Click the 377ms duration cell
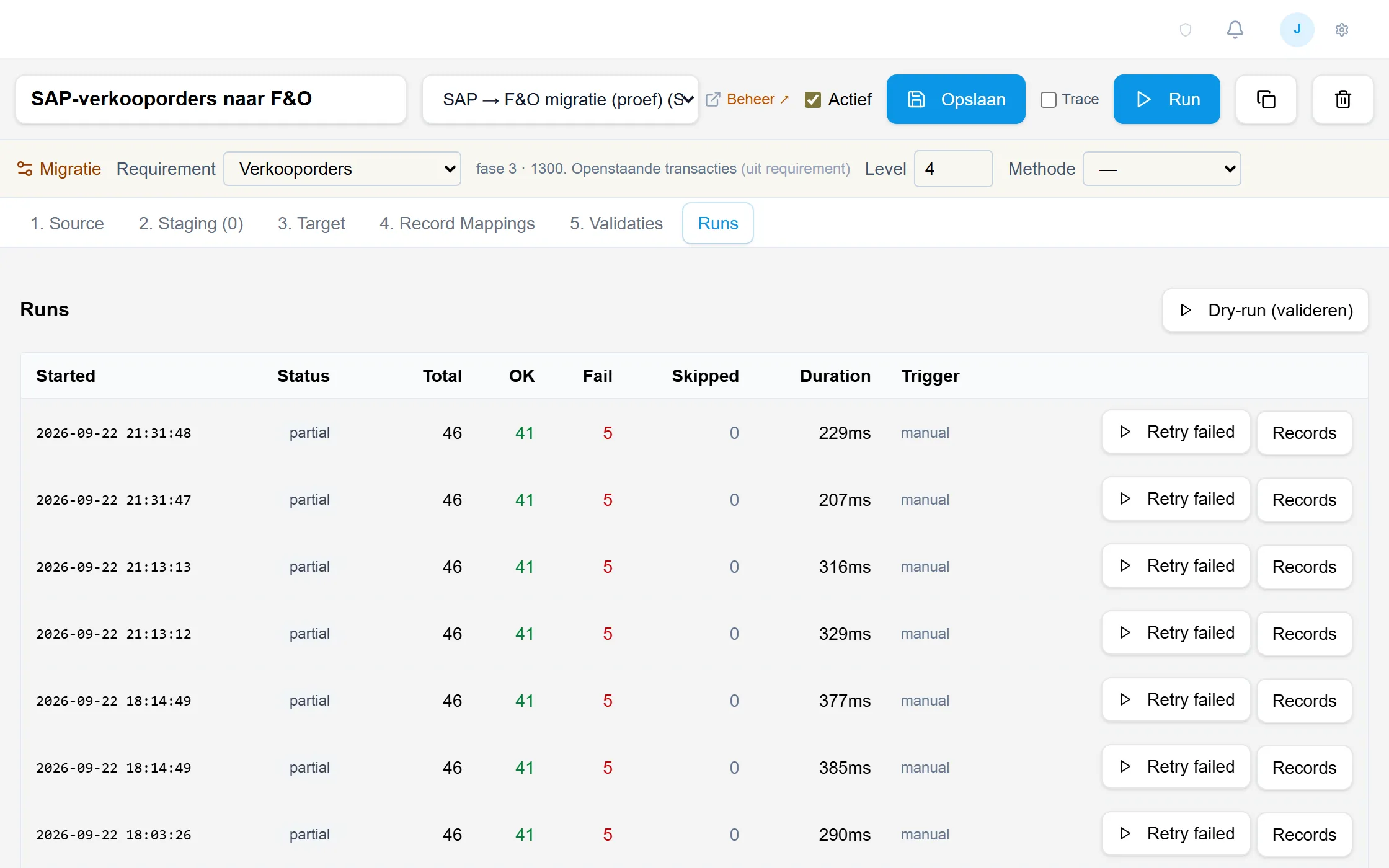 click(845, 701)
